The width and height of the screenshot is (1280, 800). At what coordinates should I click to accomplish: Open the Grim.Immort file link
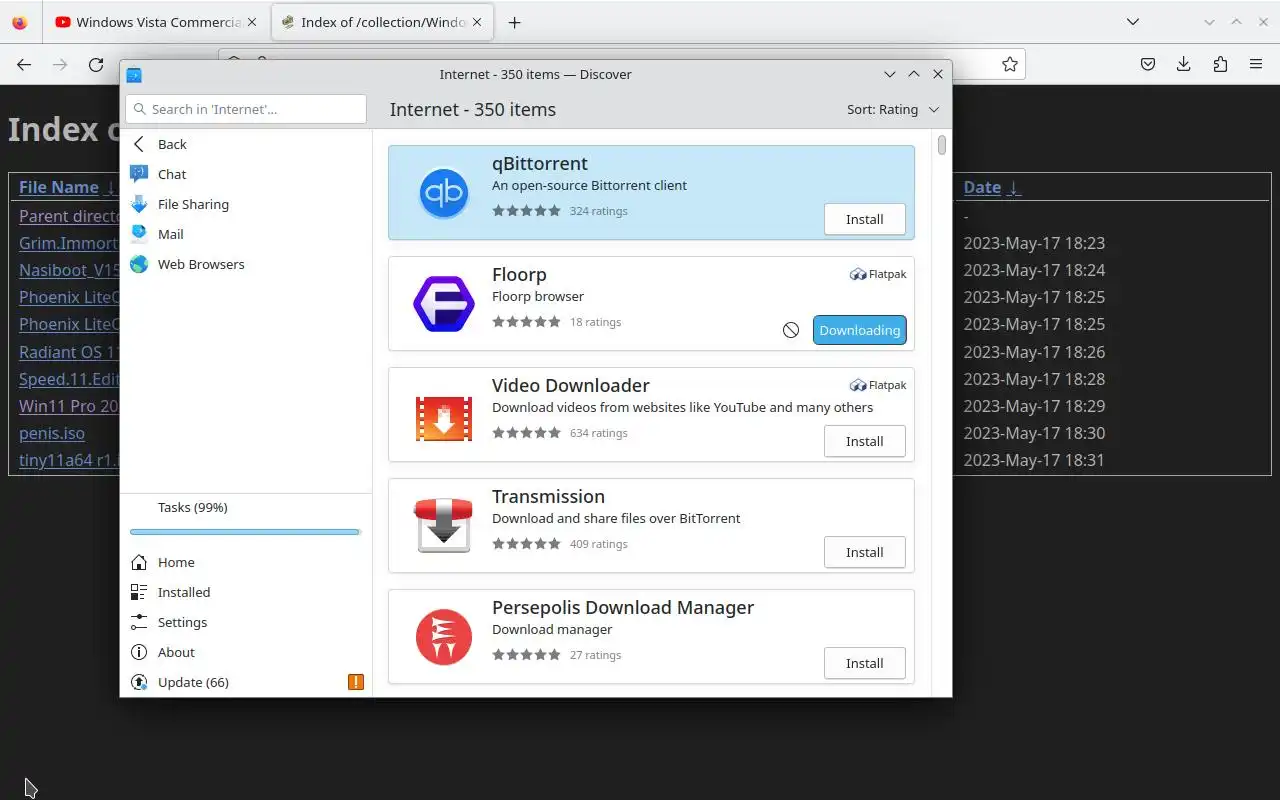69,243
